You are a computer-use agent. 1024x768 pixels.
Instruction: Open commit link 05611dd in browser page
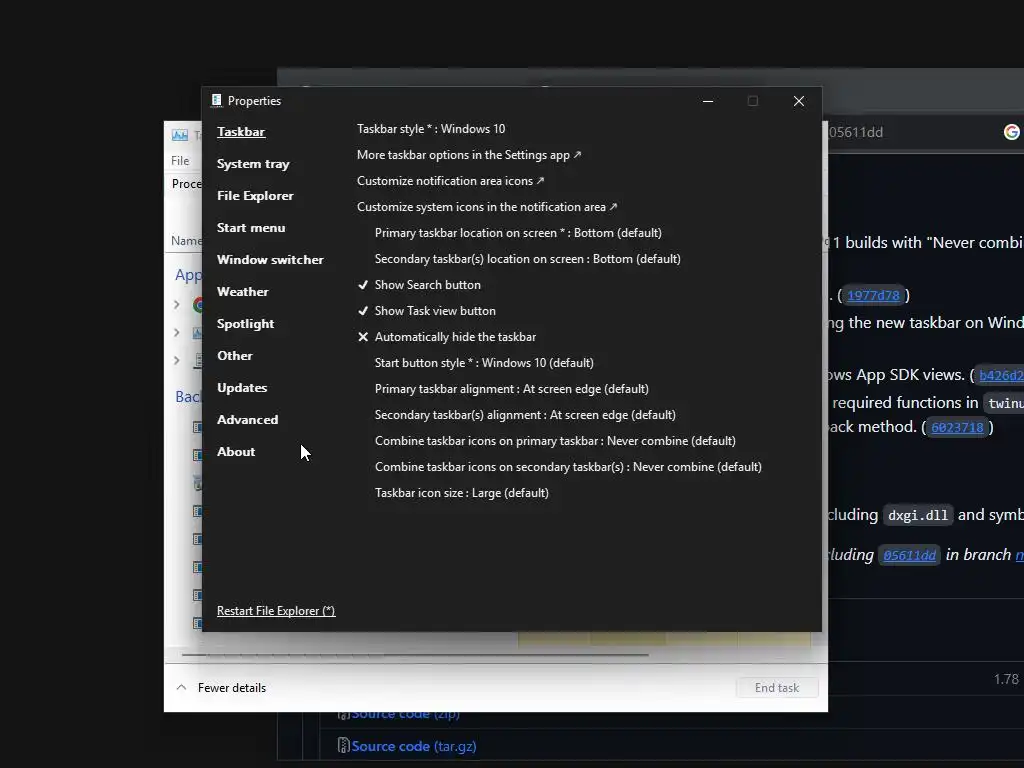click(x=909, y=555)
